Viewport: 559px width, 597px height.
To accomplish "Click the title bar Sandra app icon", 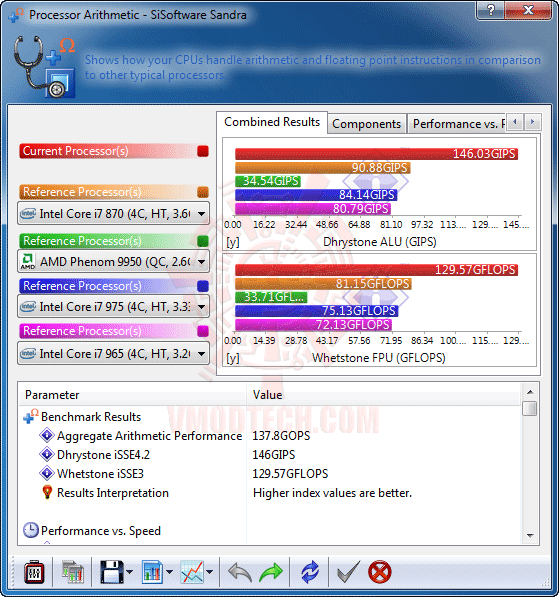I will (16, 15).
